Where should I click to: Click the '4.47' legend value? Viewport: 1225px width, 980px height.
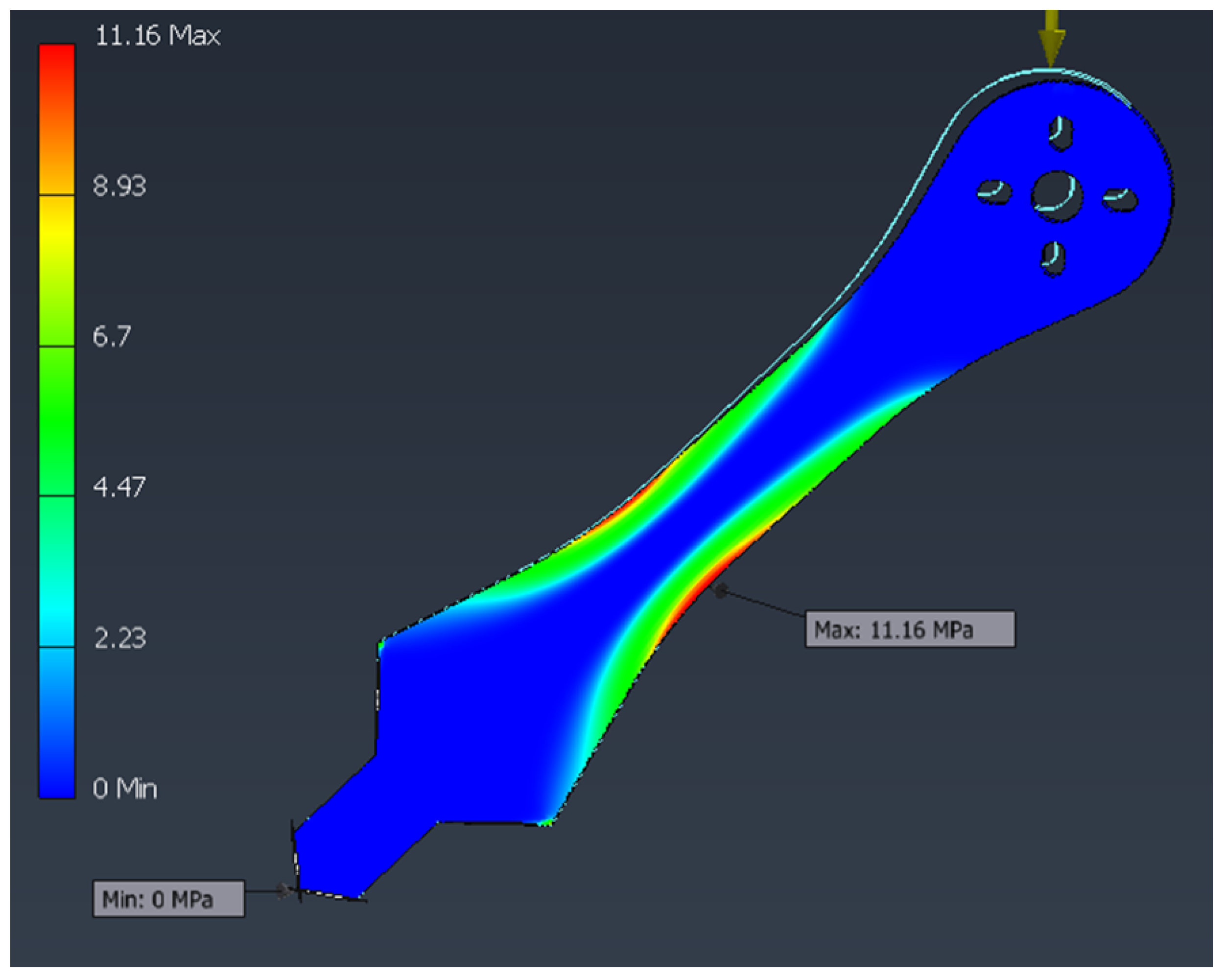tap(119, 488)
